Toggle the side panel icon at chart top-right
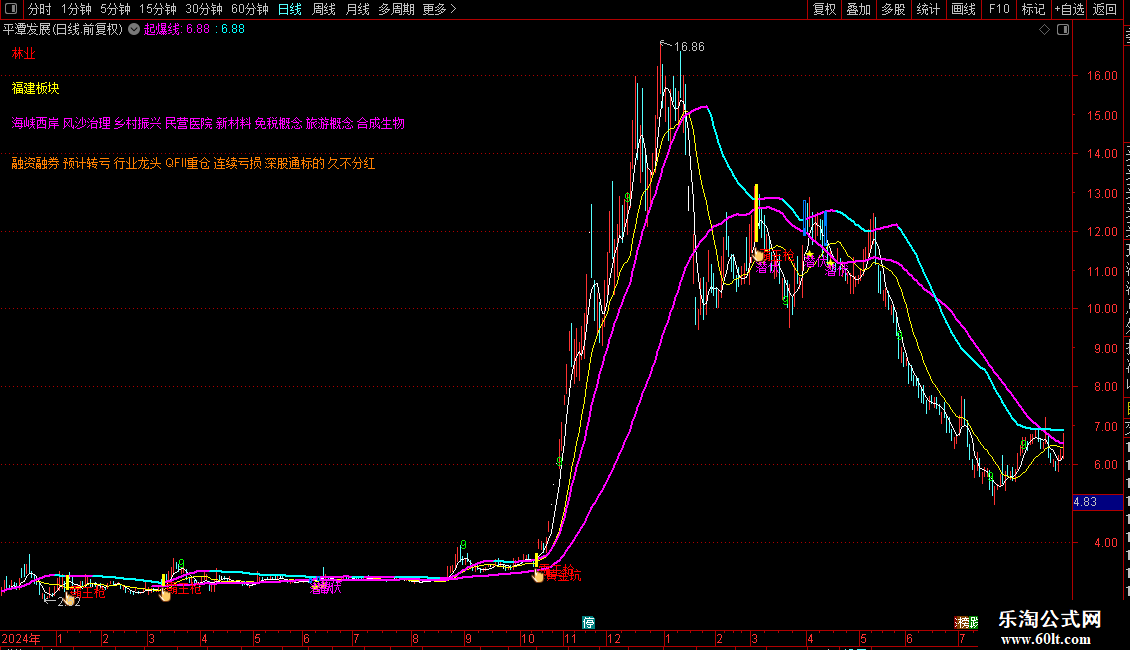This screenshot has width=1130, height=650. point(1063,30)
